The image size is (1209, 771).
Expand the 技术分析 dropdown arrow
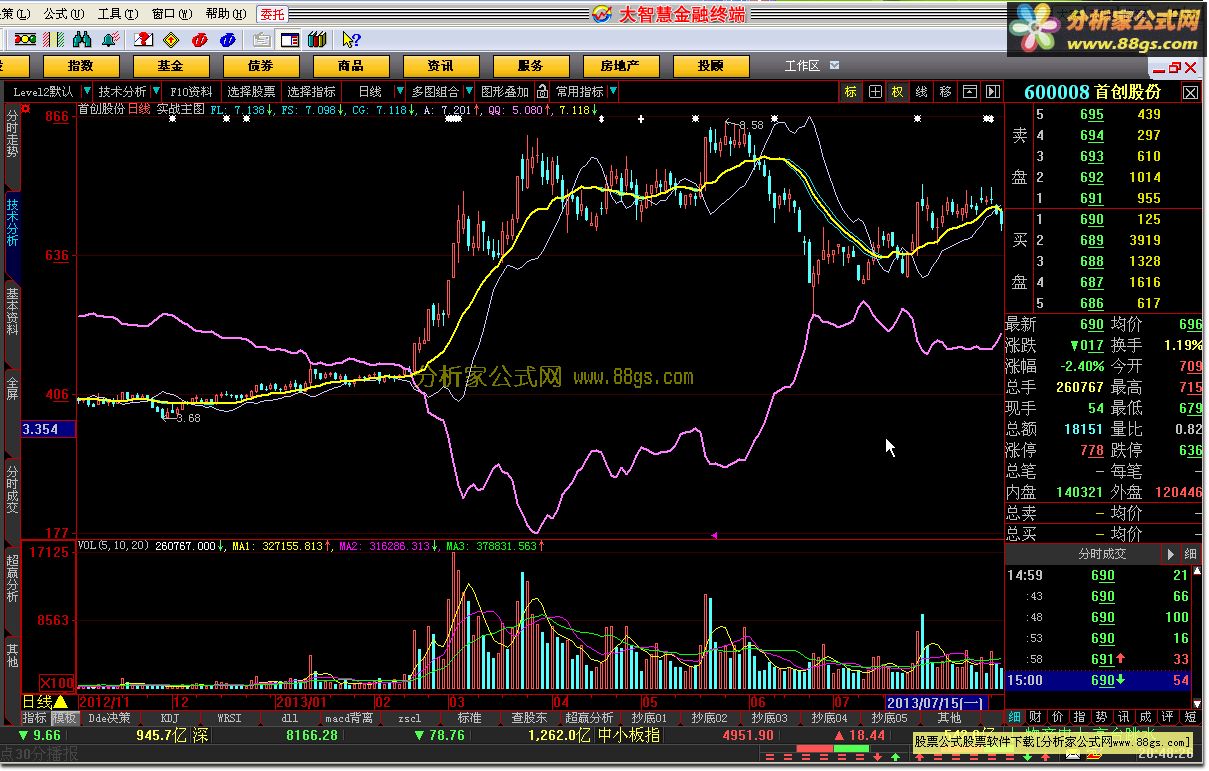click(x=156, y=91)
